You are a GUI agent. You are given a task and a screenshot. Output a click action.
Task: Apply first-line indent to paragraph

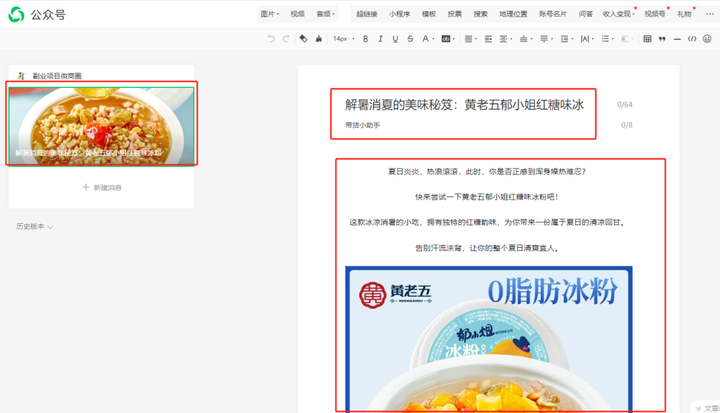tap(488, 39)
